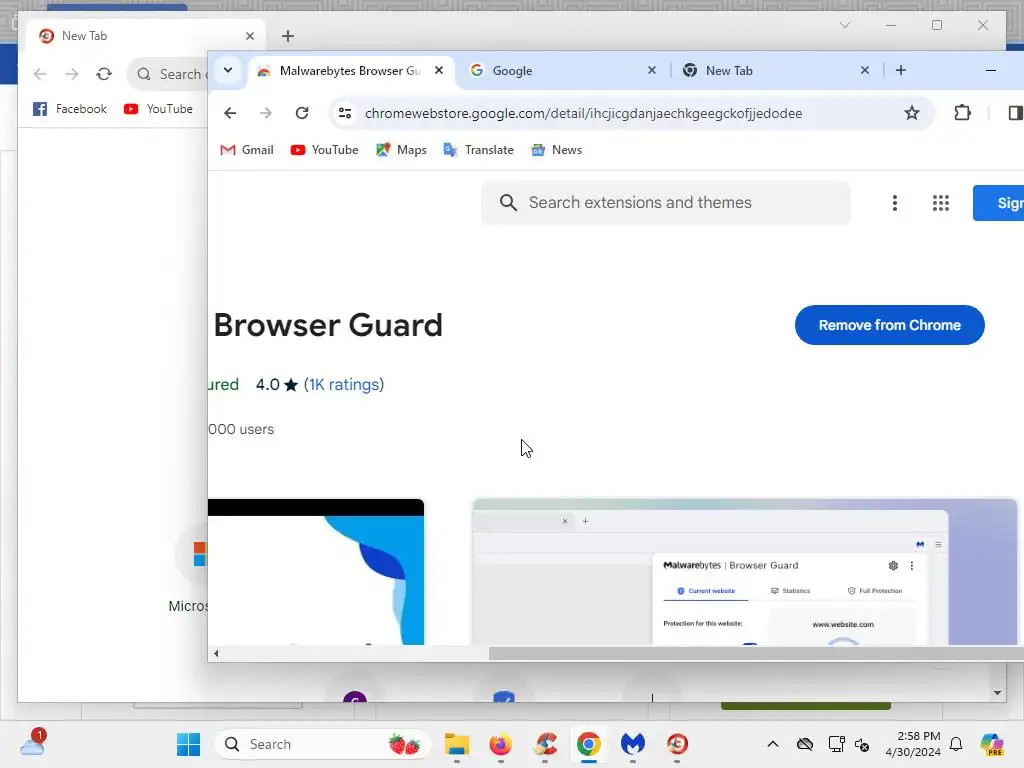The width and height of the screenshot is (1024, 768).
Task: Open the red swirl browser taskbar icon
Action: click(x=677, y=744)
